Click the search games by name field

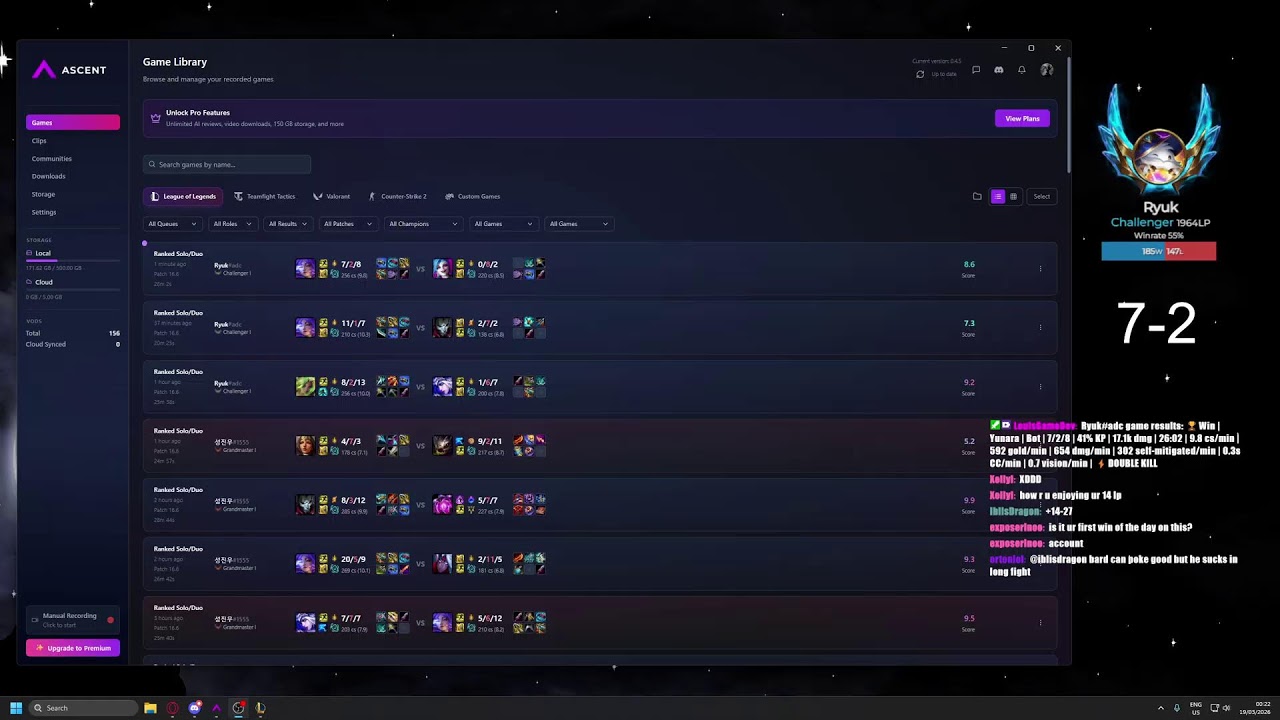click(227, 164)
